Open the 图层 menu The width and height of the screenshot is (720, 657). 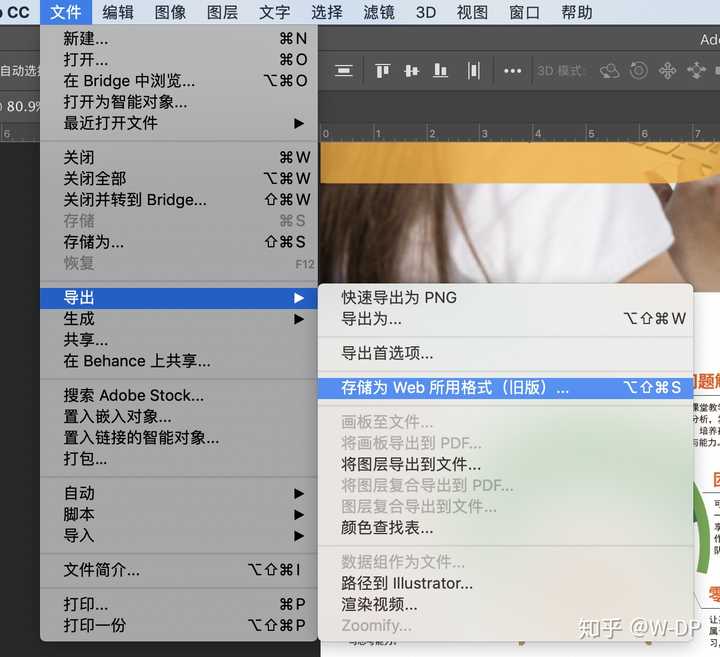tap(223, 12)
